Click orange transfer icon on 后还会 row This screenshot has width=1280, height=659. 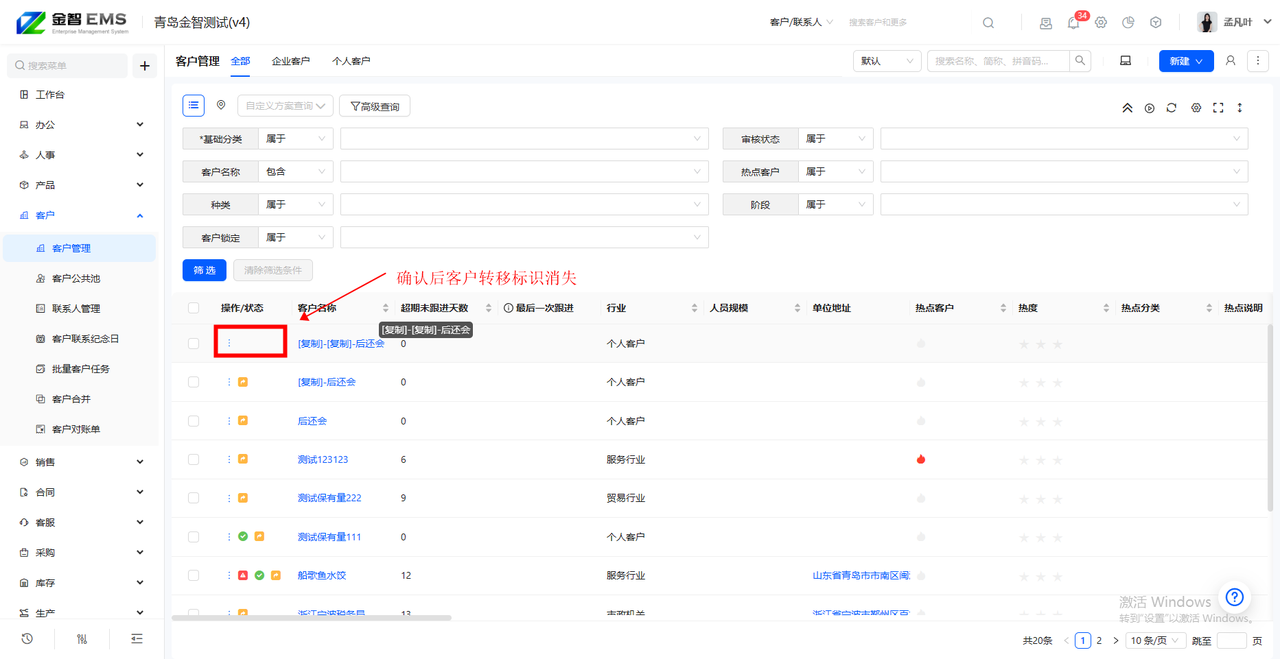[243, 421]
